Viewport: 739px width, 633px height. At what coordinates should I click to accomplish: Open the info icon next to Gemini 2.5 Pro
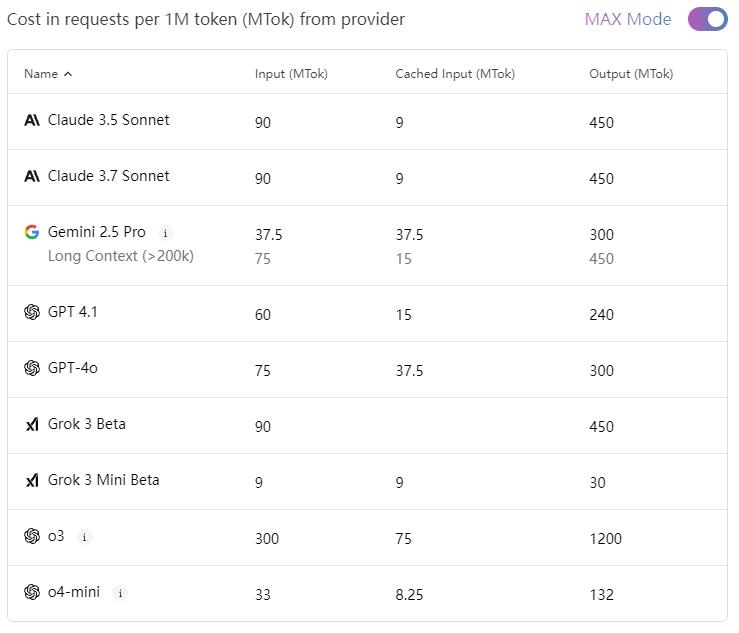click(165, 233)
